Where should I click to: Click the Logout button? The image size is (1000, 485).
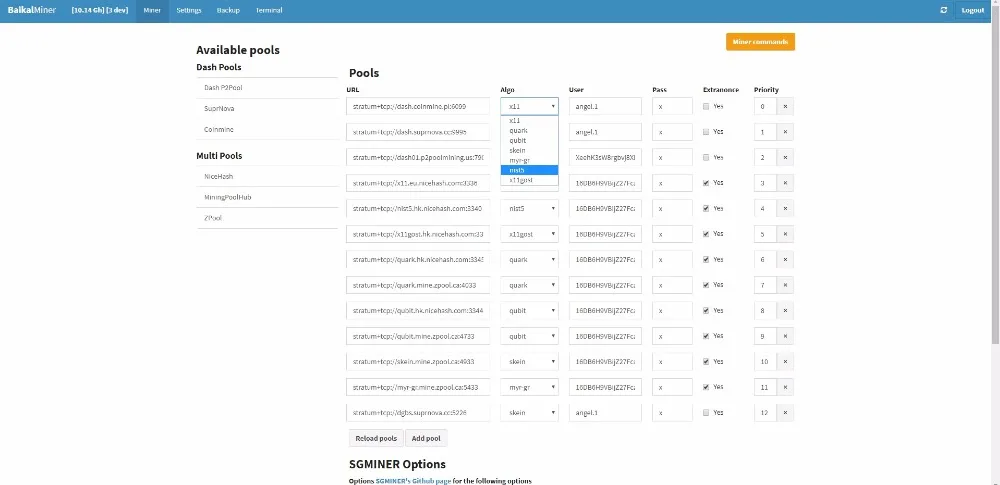pyautogui.click(x=973, y=10)
